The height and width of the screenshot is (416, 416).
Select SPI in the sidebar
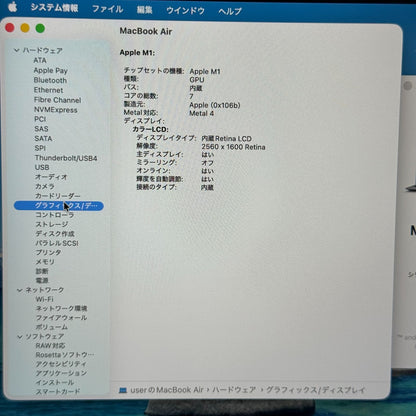click(40, 148)
